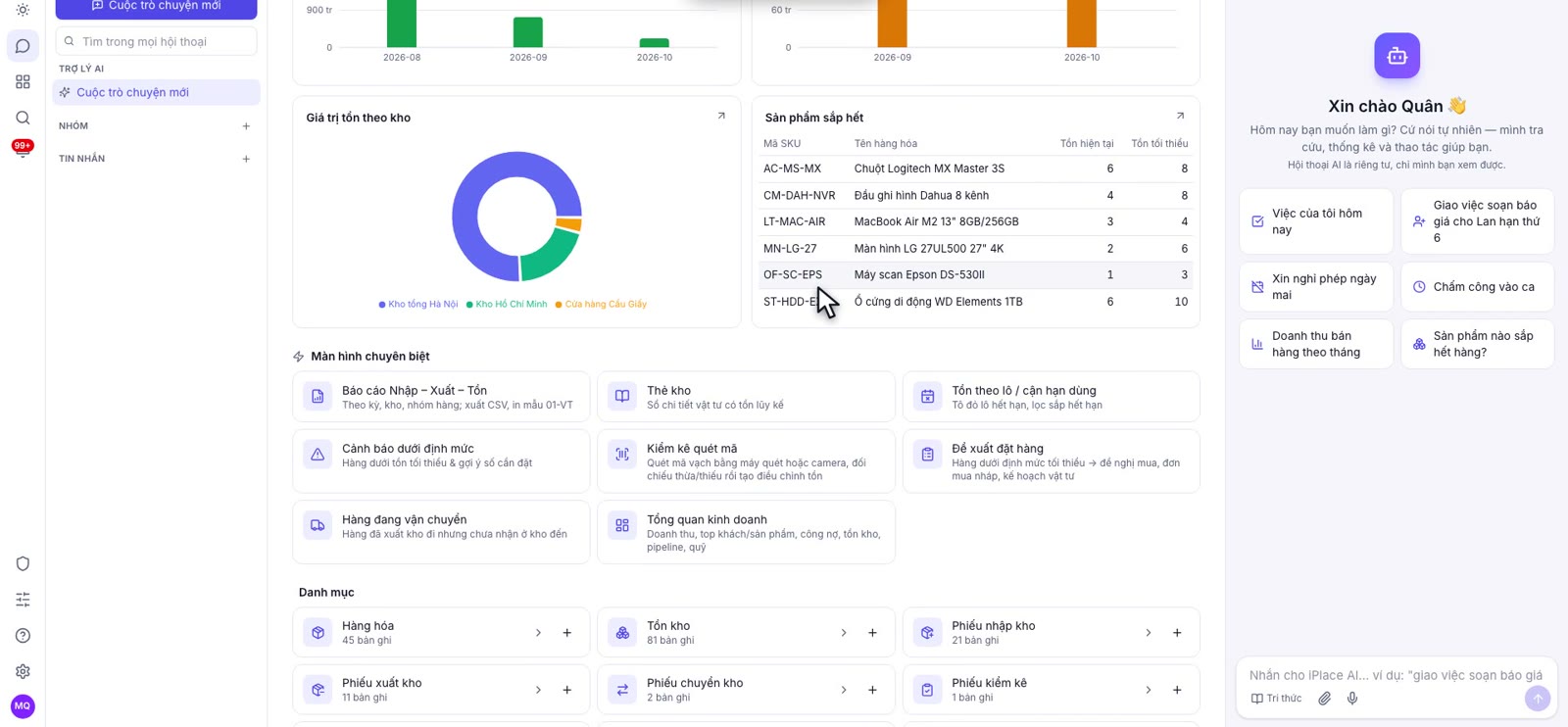
Task: Expand the Giá trị tồn theo kho chart
Action: [x=721, y=116]
